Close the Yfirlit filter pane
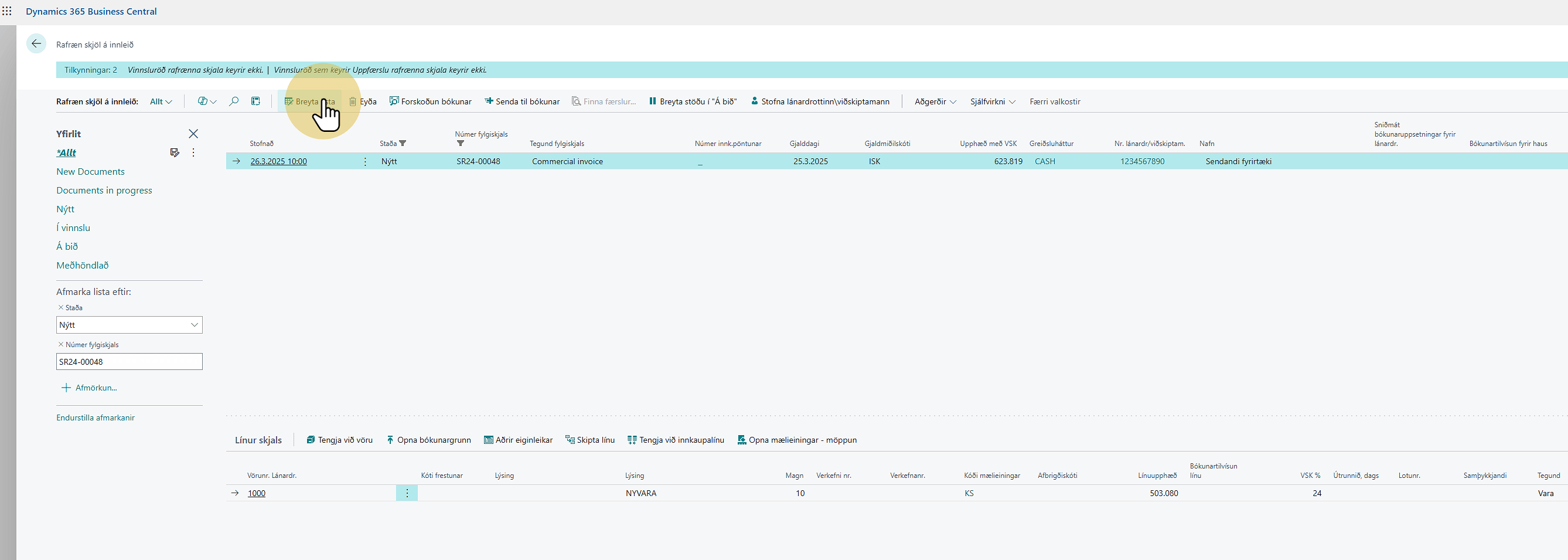Screen dimensions: 1568x560 point(193,134)
